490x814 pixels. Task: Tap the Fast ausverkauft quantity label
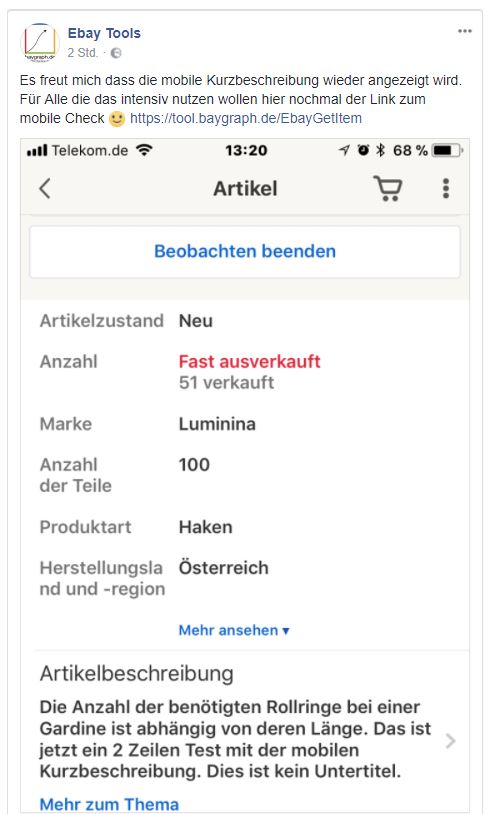249,361
